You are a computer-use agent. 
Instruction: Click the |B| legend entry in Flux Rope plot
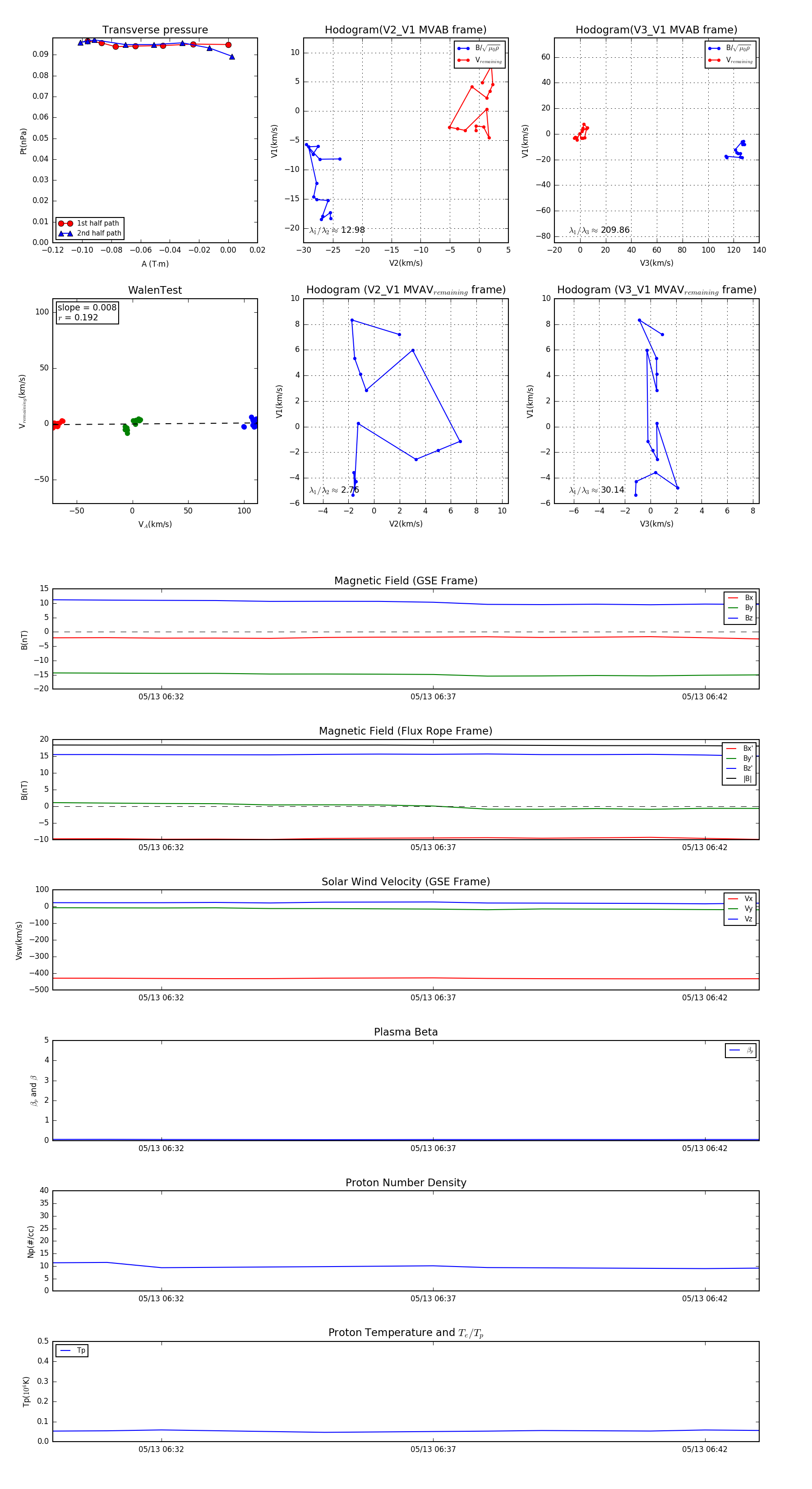(740, 779)
